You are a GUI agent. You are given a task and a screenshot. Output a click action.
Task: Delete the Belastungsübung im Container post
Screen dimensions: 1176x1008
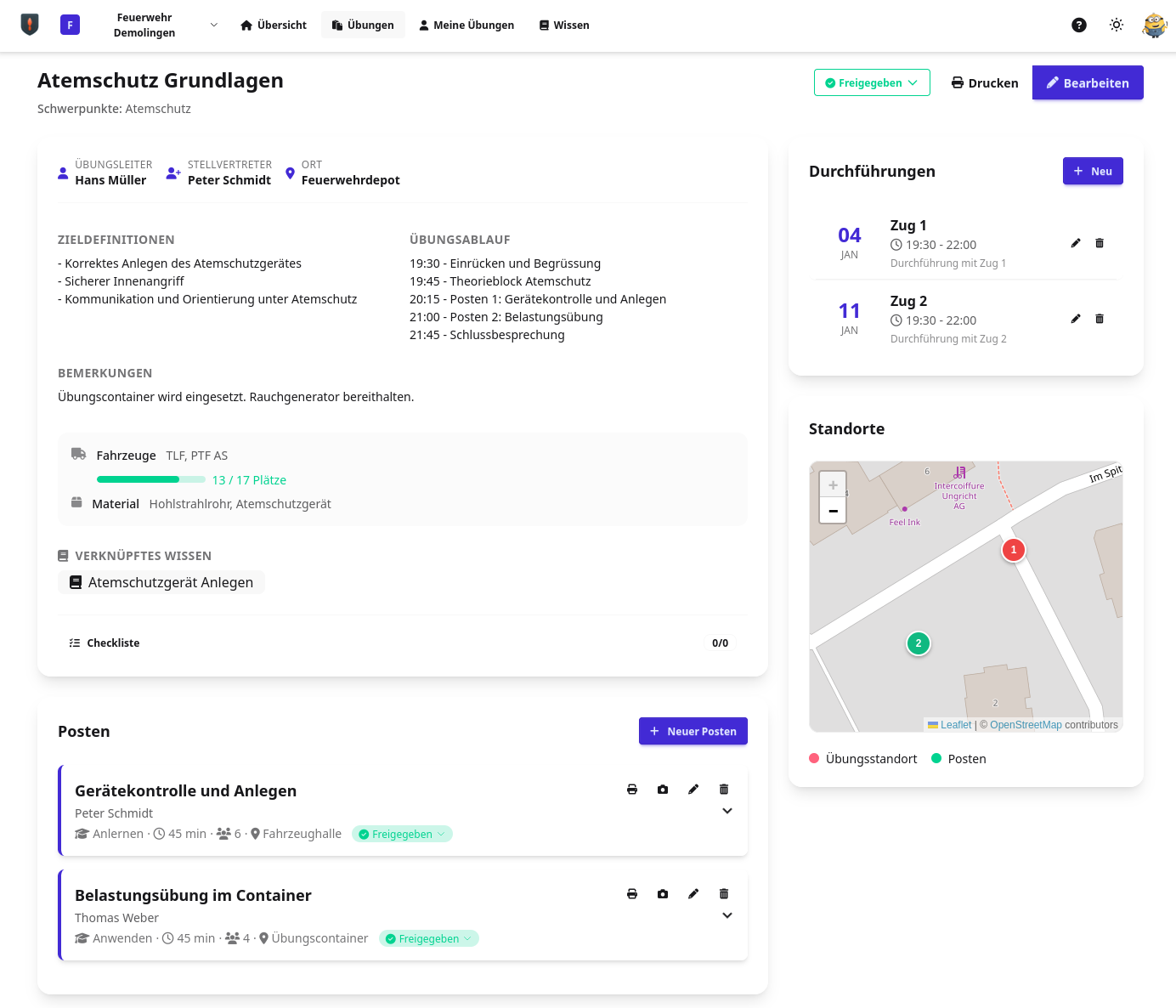(x=724, y=894)
